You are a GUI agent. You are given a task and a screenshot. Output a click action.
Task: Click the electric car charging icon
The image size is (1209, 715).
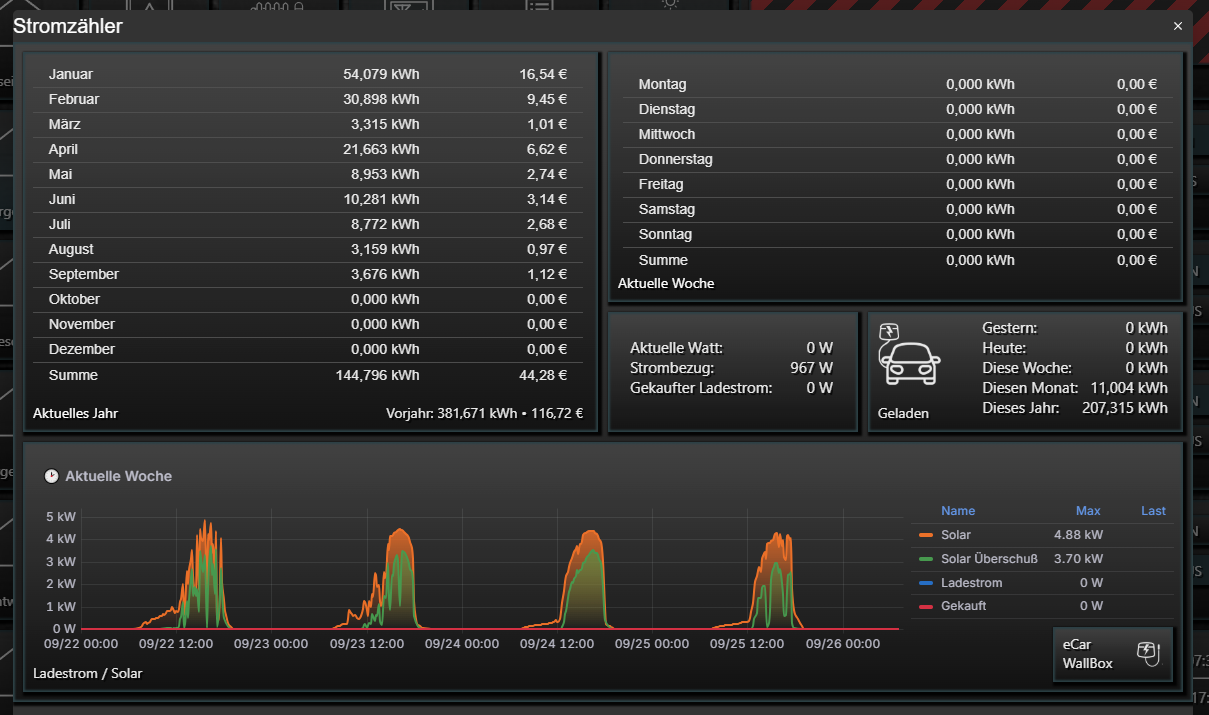(x=908, y=357)
